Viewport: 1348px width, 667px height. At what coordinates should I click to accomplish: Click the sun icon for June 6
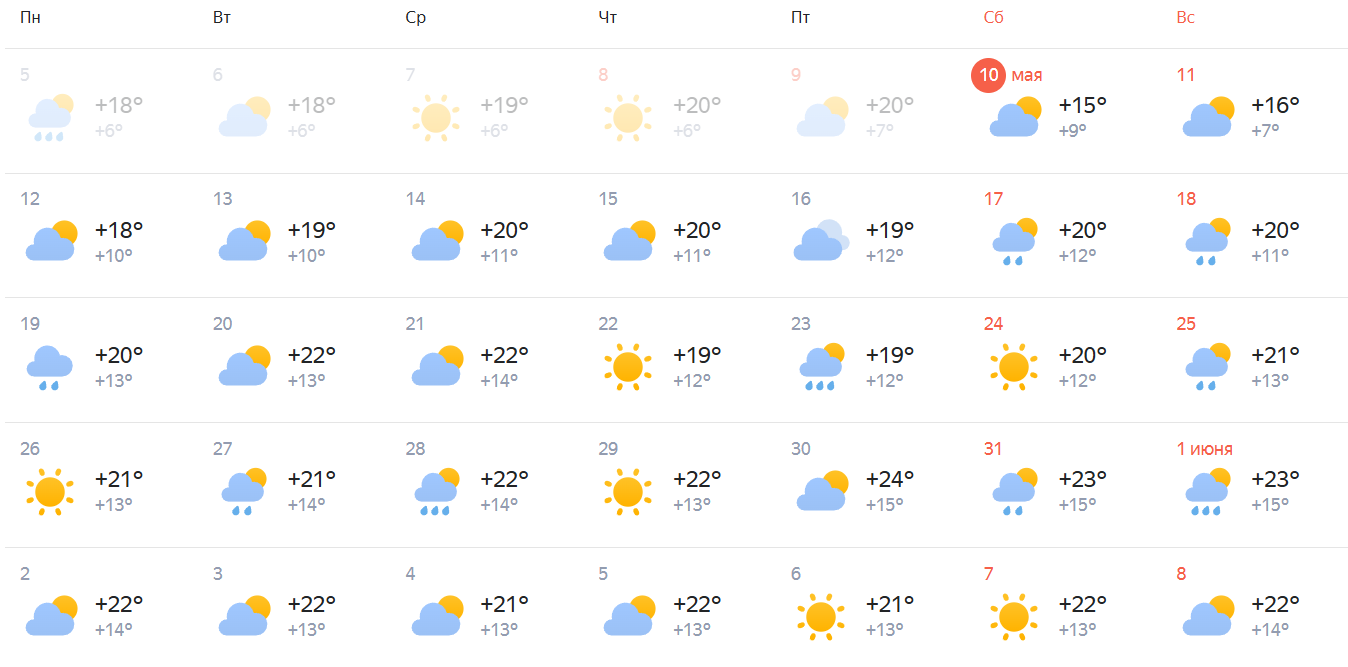(821, 616)
